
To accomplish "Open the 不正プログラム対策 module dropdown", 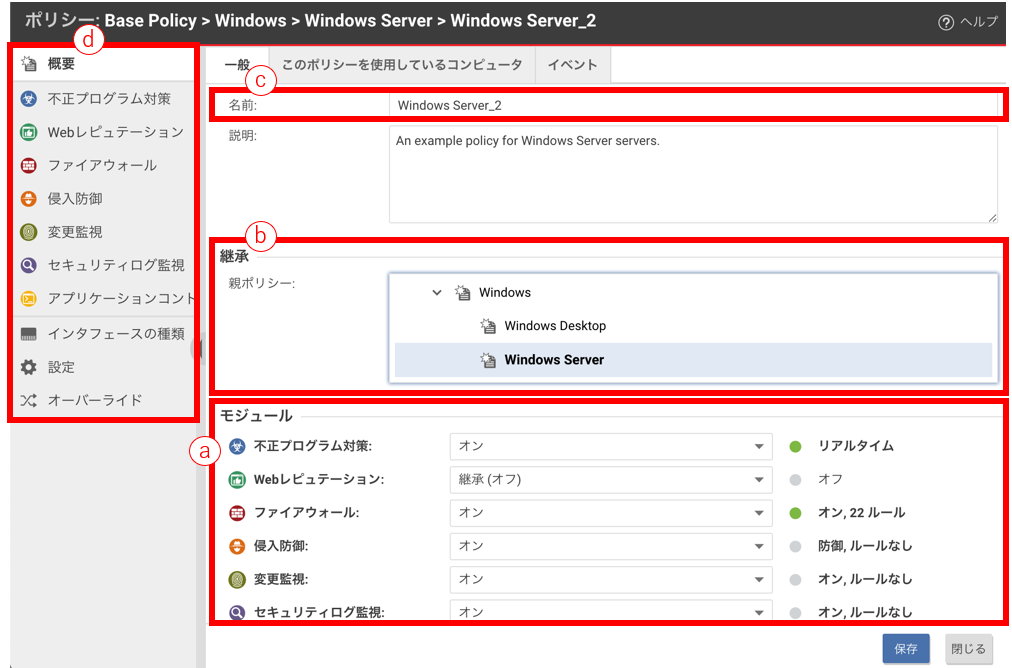I will tap(610, 446).
